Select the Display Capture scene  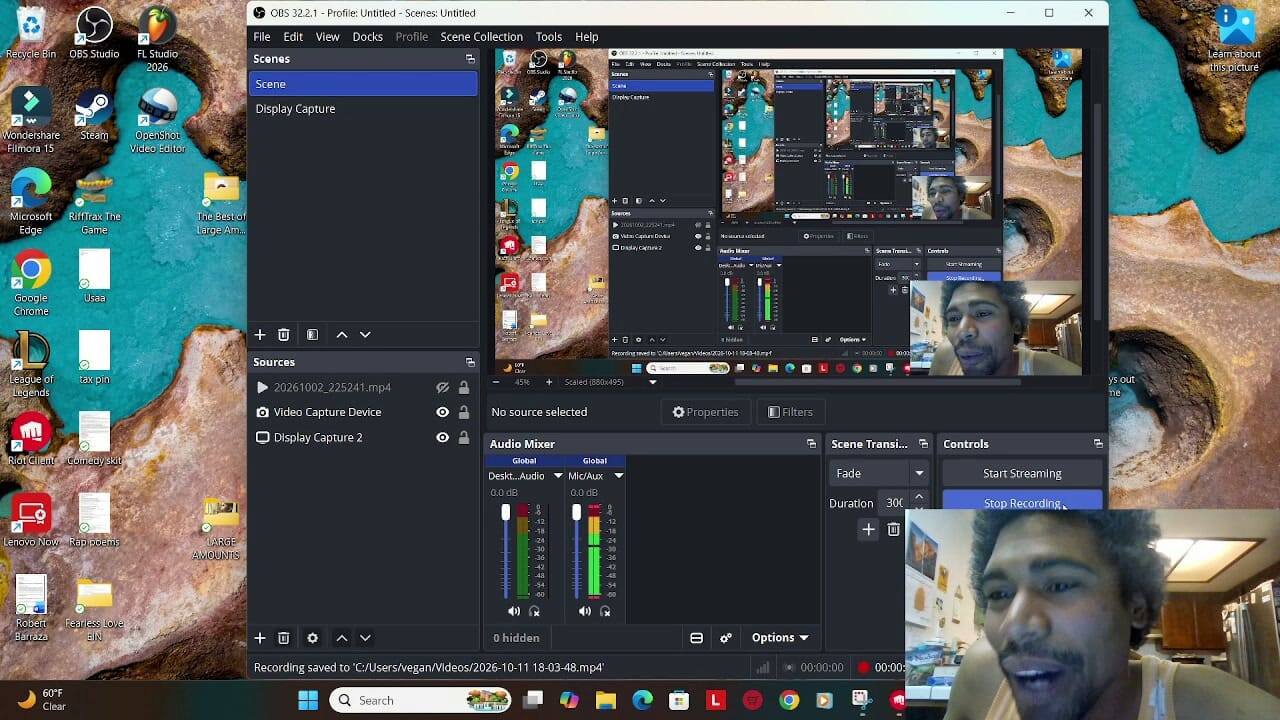click(x=363, y=109)
